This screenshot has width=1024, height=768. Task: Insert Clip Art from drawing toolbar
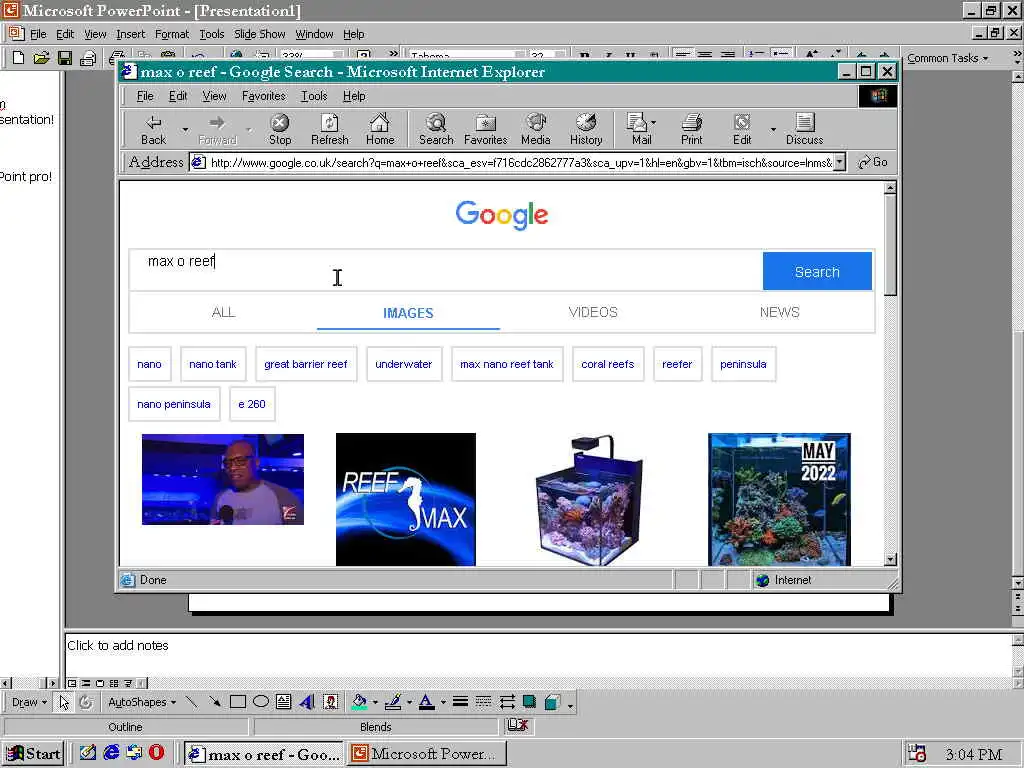coord(331,702)
